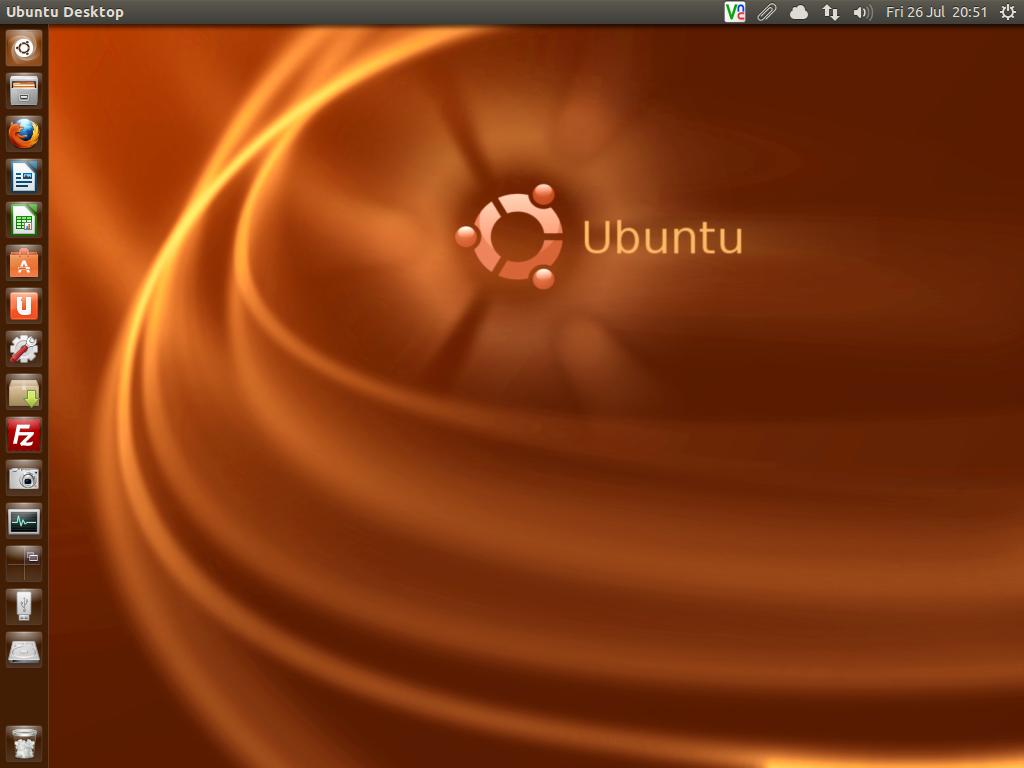Open the hard disk drive icon
Screen dimensions: 1024x768
[24, 650]
